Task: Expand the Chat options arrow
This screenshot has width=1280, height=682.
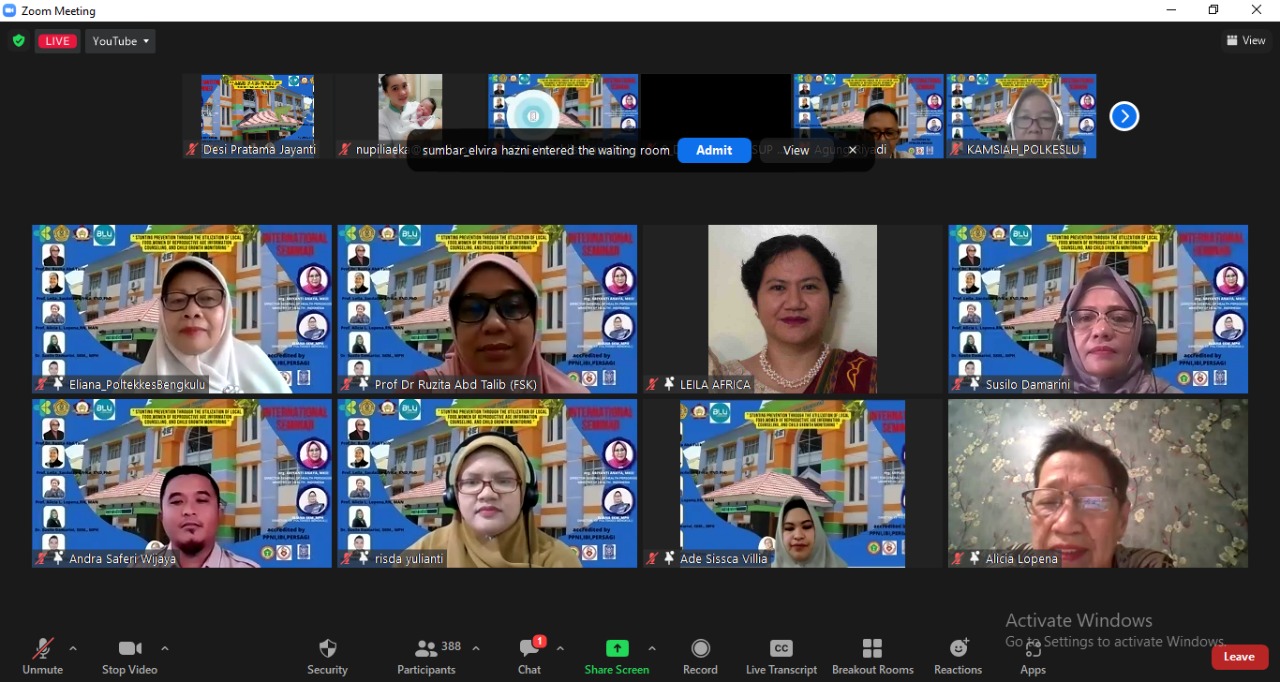Action: (x=560, y=648)
